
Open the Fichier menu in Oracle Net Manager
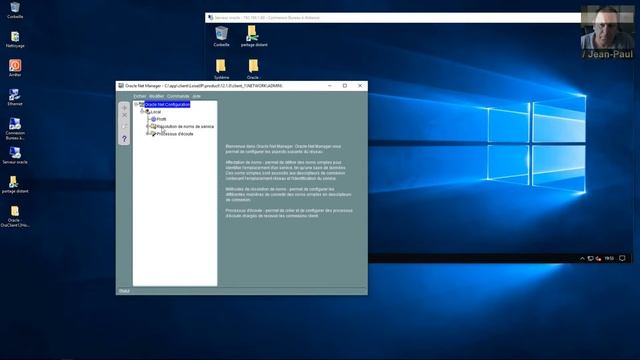coord(140,96)
